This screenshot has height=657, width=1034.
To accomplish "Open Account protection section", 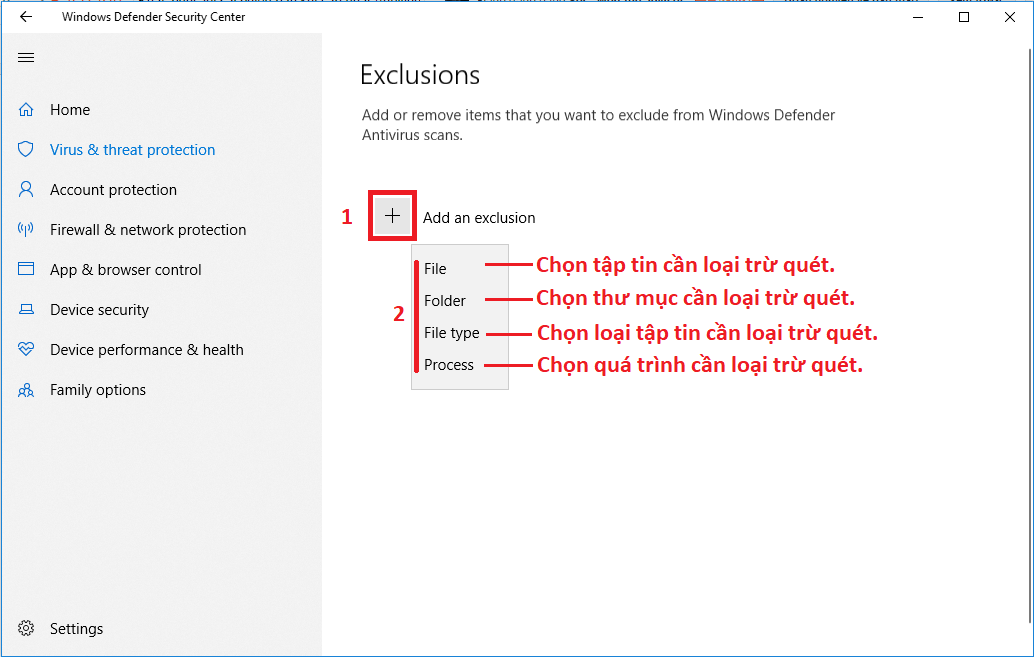I will [113, 190].
